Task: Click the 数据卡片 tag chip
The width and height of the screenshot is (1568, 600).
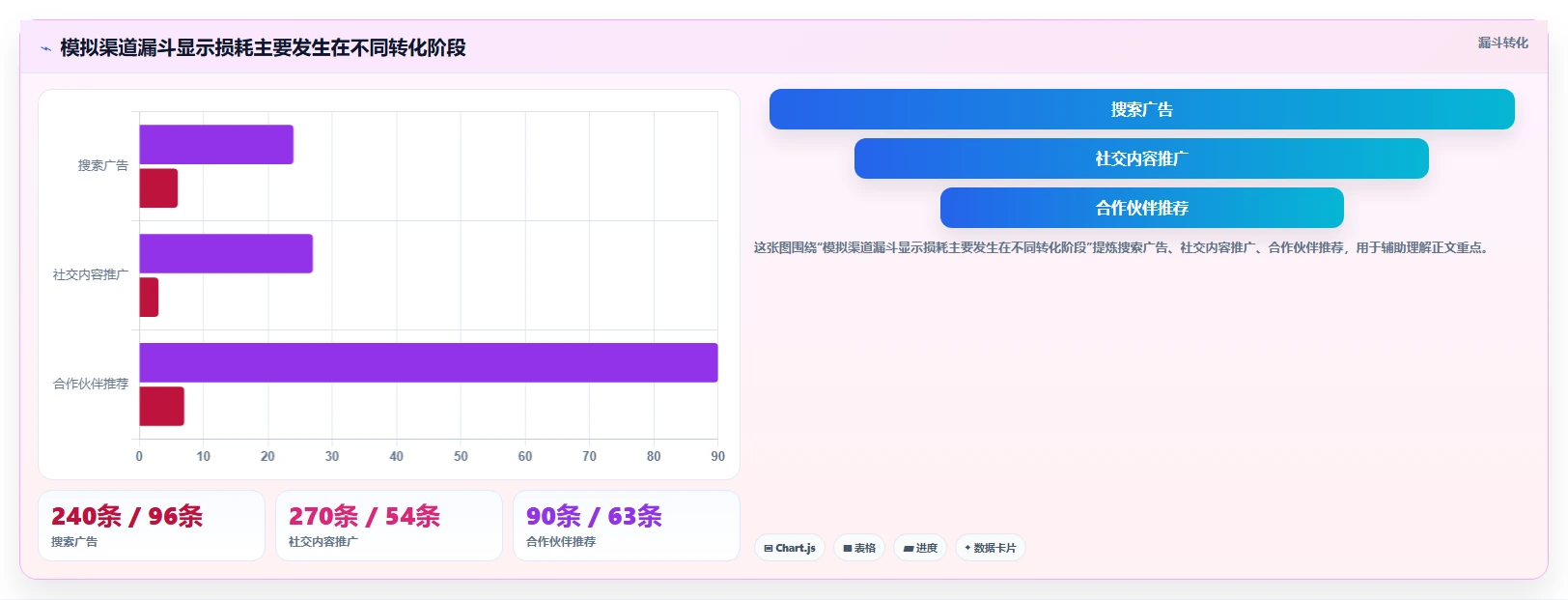Action: coord(990,548)
